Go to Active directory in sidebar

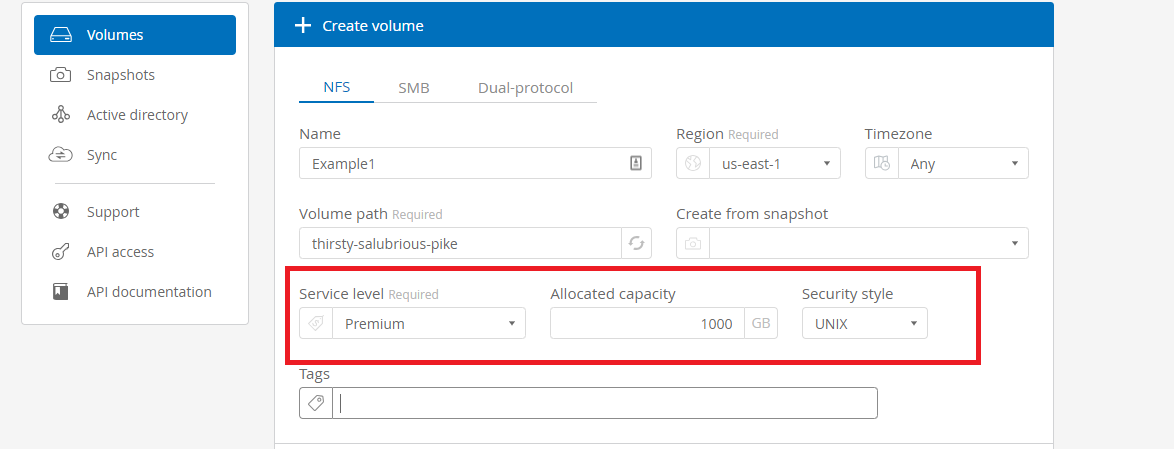137,115
